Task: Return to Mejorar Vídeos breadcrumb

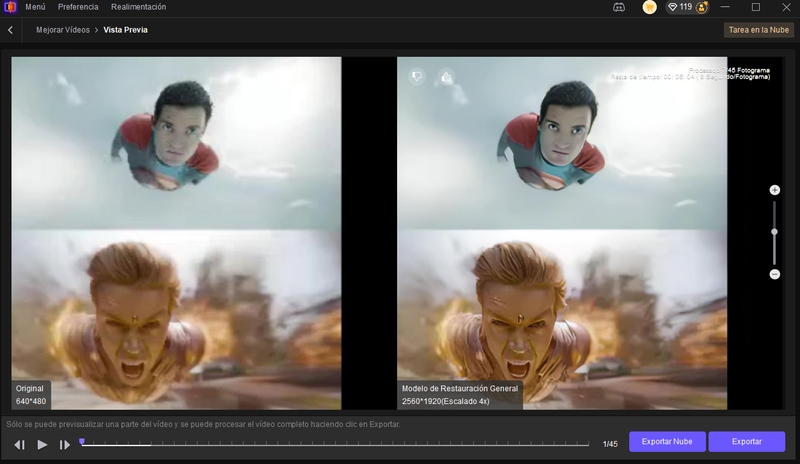Action: tap(63, 30)
